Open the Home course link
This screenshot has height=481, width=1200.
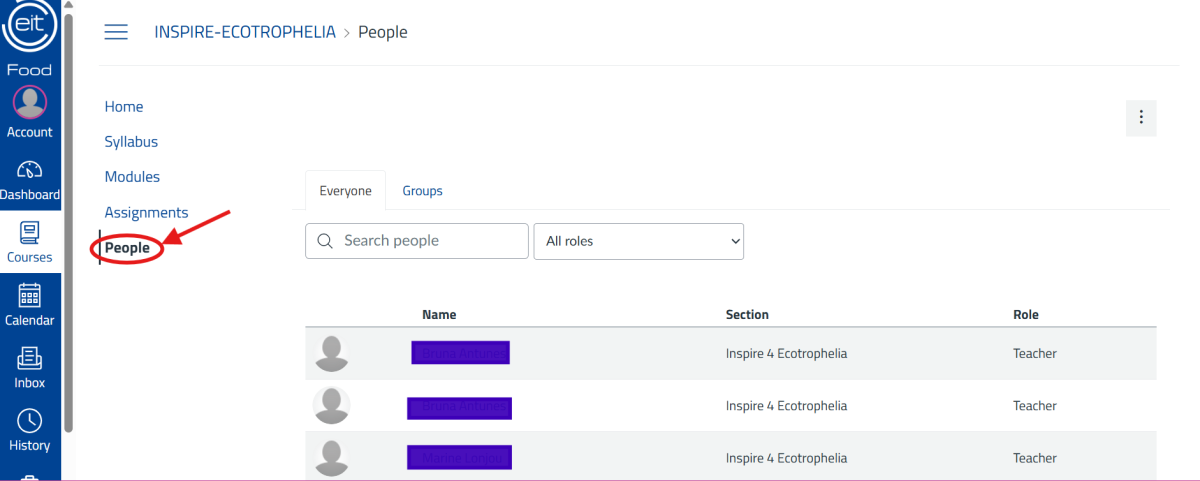[x=124, y=107]
